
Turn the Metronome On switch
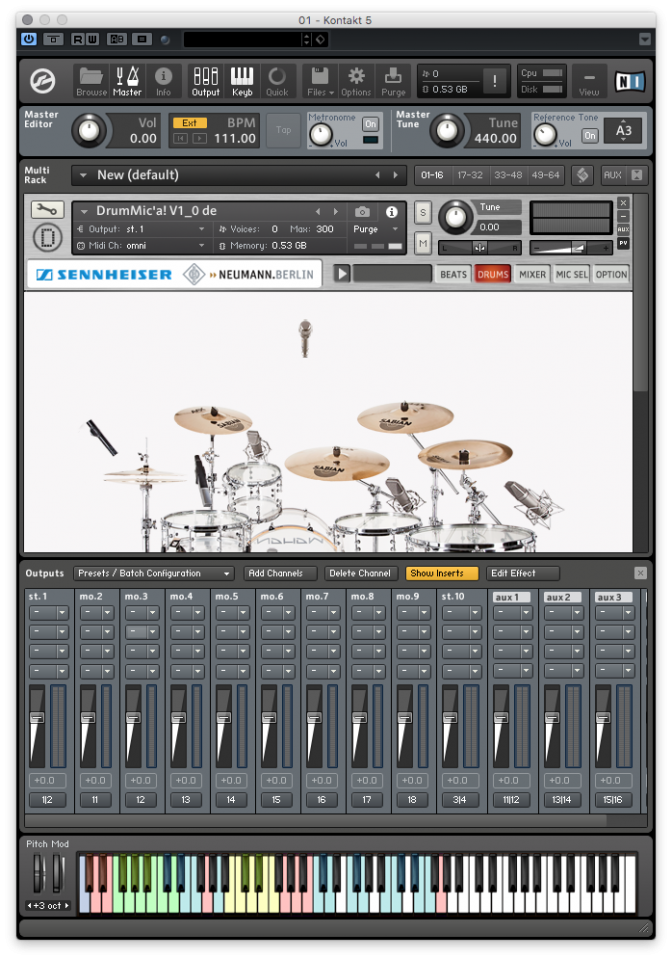point(370,124)
